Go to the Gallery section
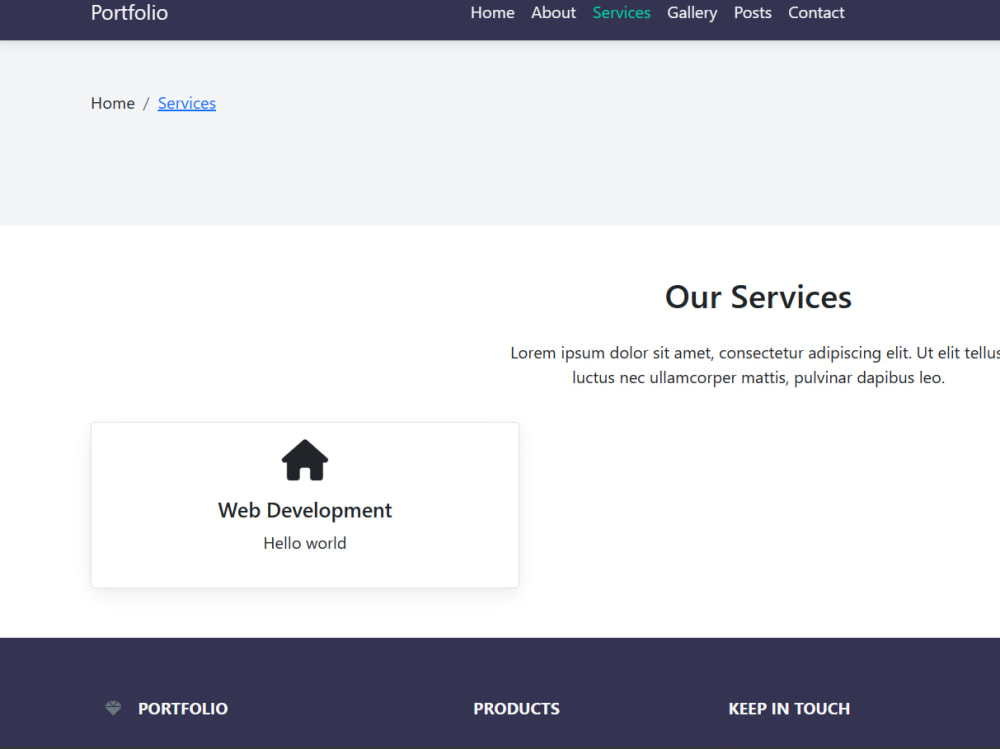Screen dimensions: 1000x749 (x=692, y=13)
